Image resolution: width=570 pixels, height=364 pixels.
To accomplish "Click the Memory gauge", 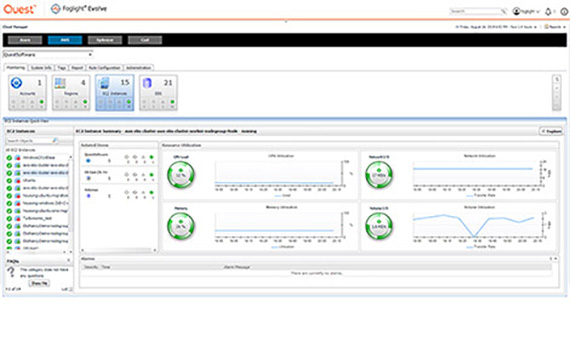I will [x=181, y=226].
